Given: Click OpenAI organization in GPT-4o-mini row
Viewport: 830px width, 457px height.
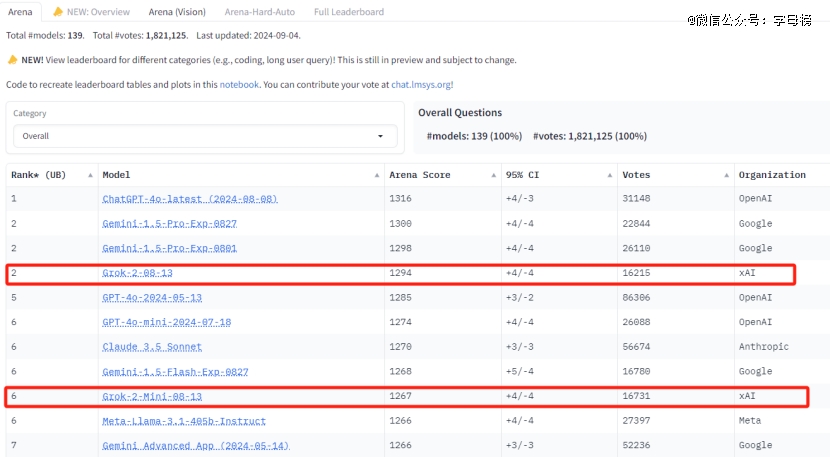Looking at the screenshot, I should (x=755, y=322).
